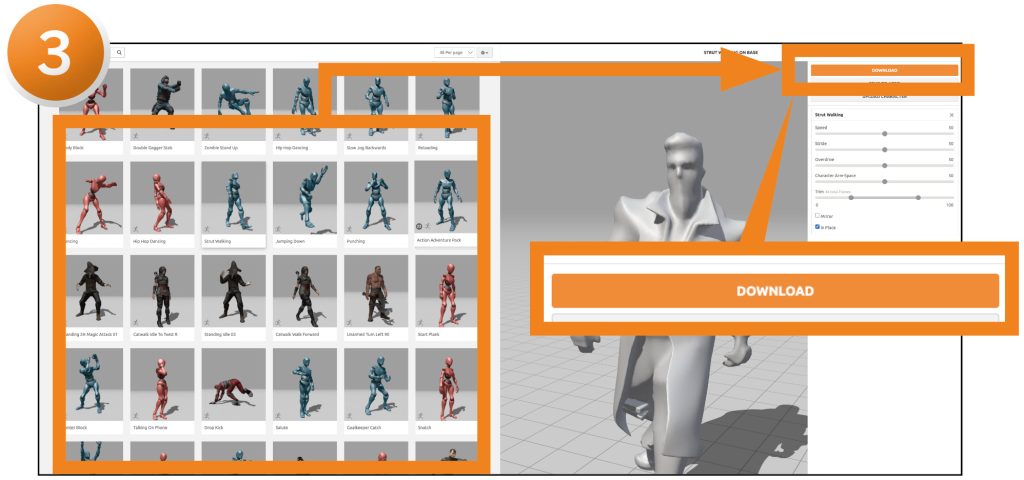Enable the Mirror checkbox

(818, 216)
